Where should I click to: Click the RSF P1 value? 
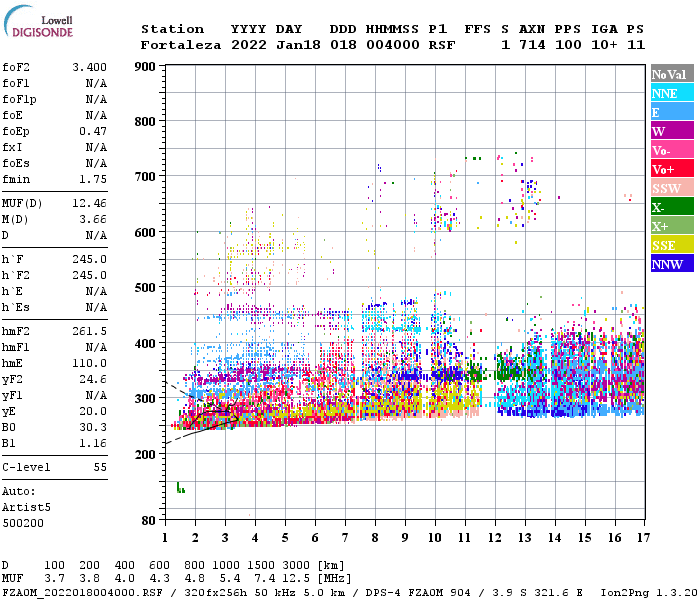pyautogui.click(x=442, y=45)
